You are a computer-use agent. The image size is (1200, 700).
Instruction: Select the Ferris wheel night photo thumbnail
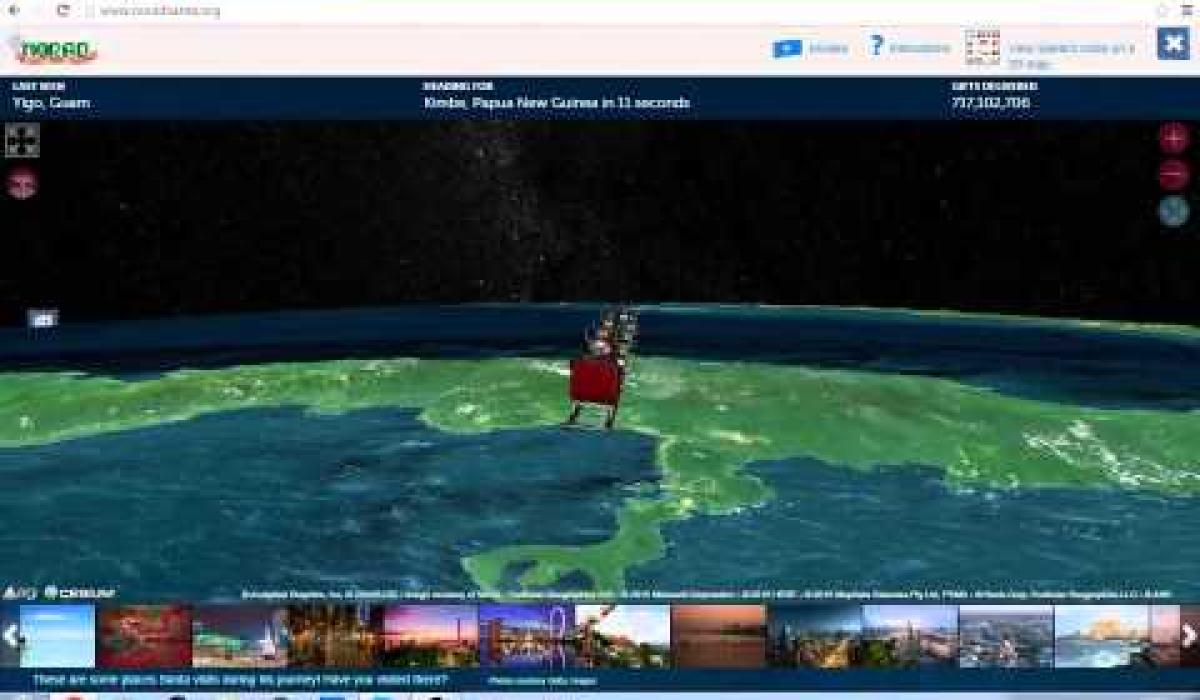[x=526, y=636]
